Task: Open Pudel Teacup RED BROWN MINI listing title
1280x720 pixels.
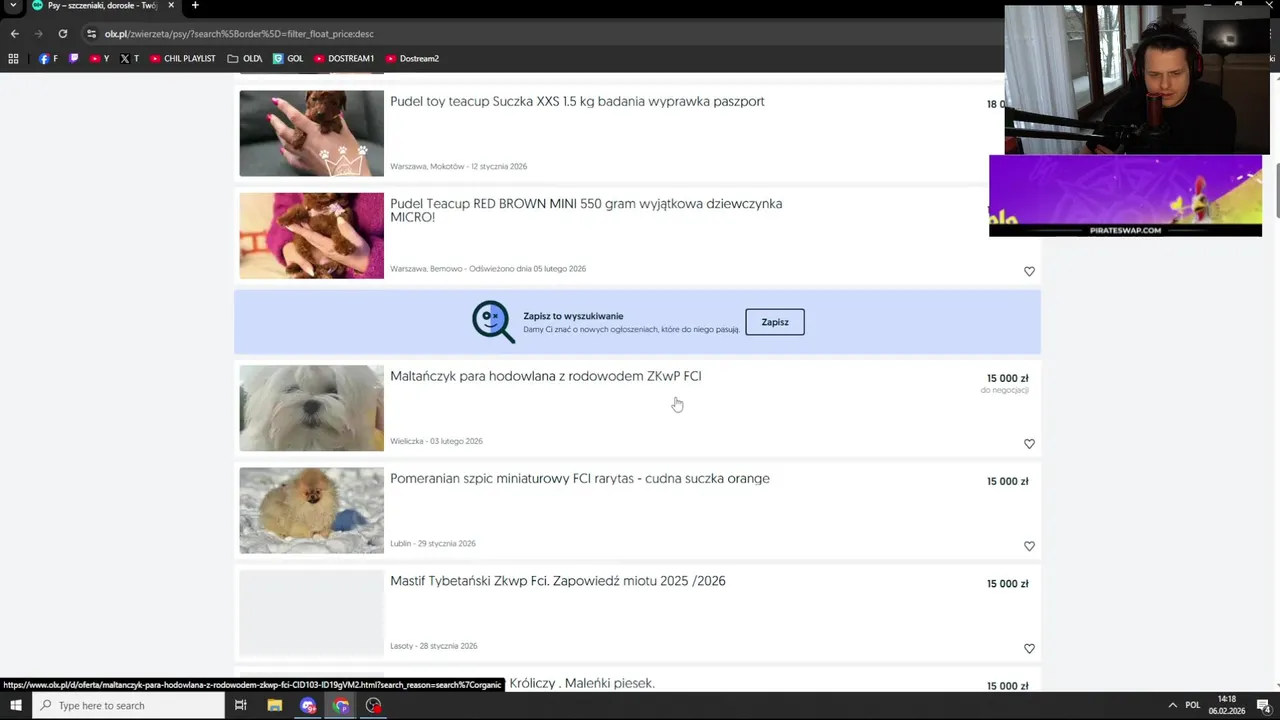Action: (x=586, y=210)
